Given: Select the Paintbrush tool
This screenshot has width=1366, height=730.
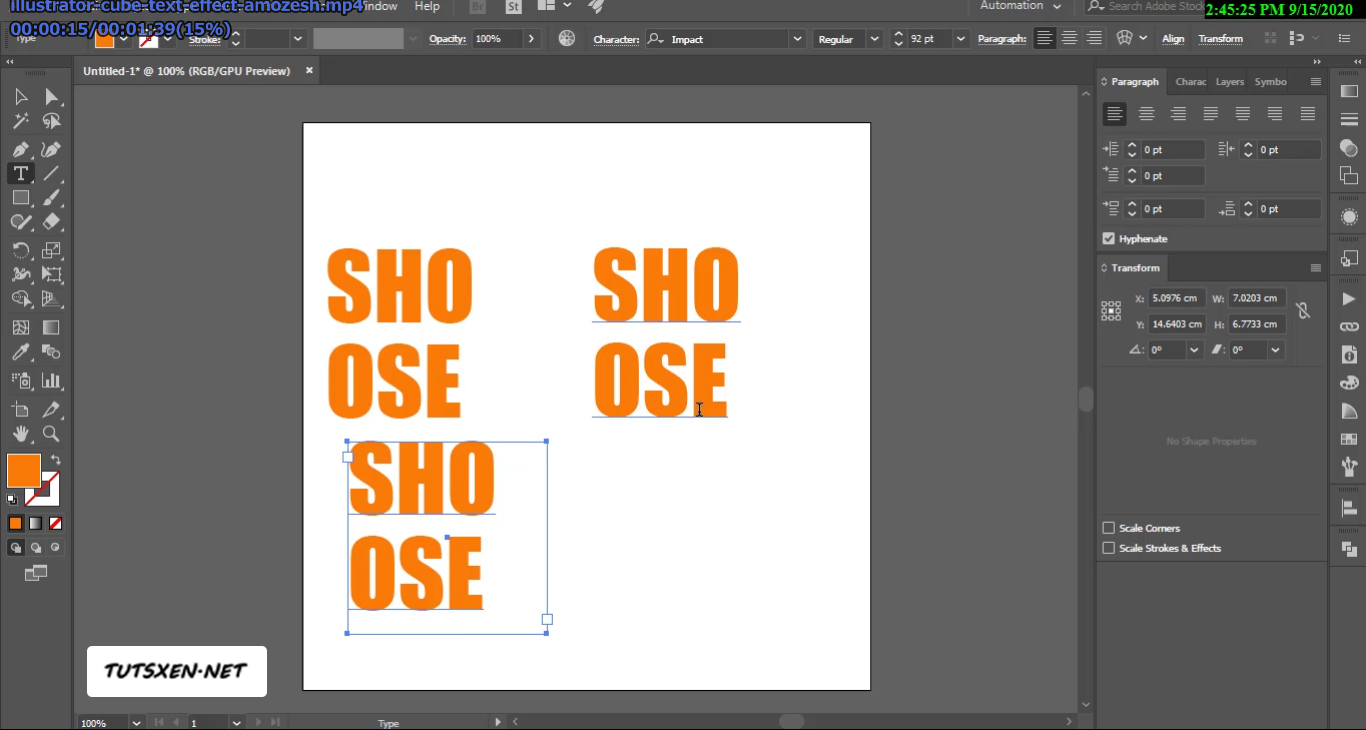Looking at the screenshot, I should click(51, 198).
